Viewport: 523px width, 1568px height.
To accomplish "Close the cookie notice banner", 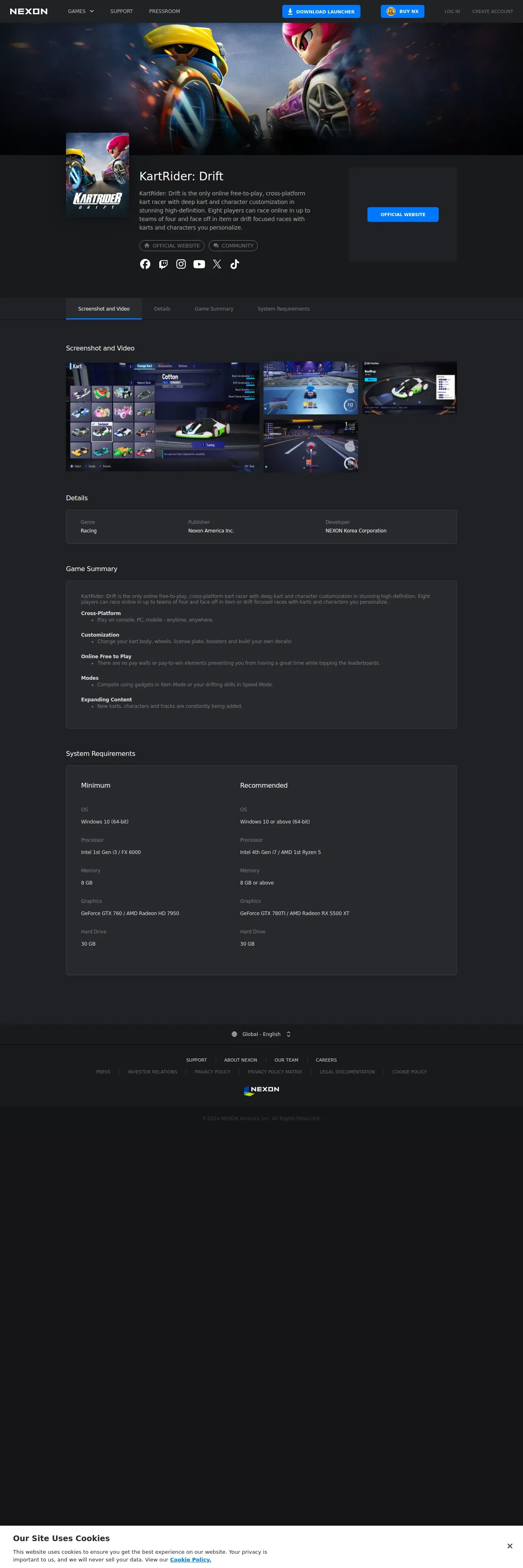I will click(510, 1546).
